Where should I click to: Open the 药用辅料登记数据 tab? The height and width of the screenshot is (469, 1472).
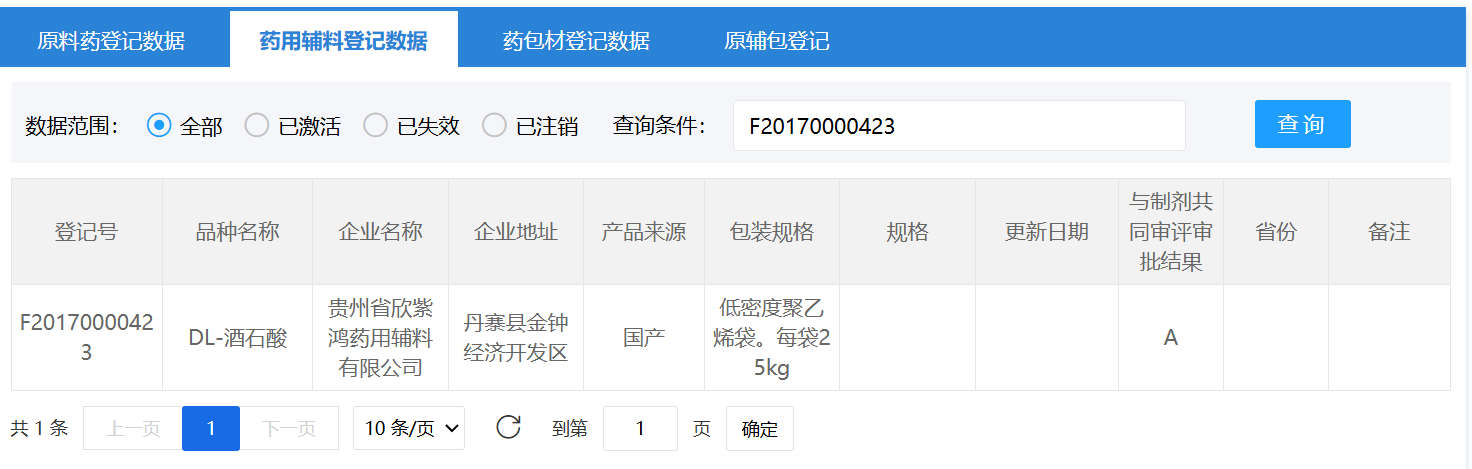[x=343, y=41]
